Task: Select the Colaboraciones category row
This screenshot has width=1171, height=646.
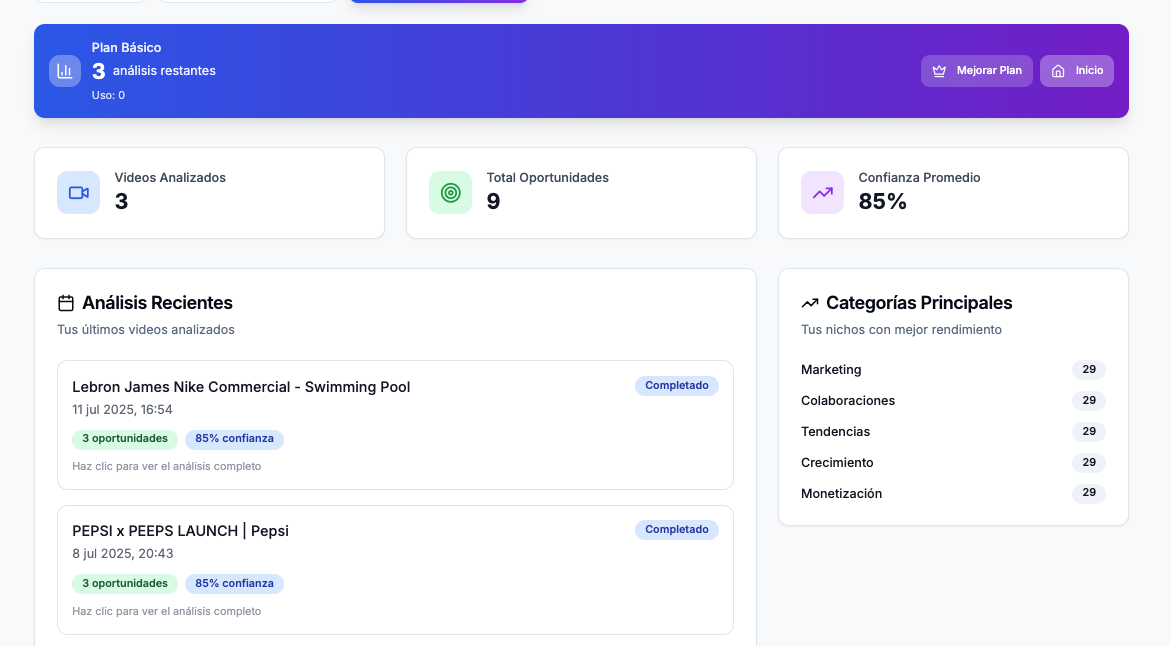Action: click(953, 400)
